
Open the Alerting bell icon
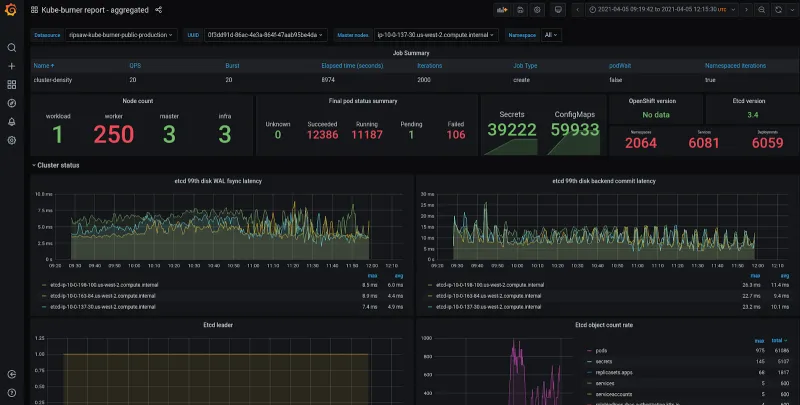(12, 122)
